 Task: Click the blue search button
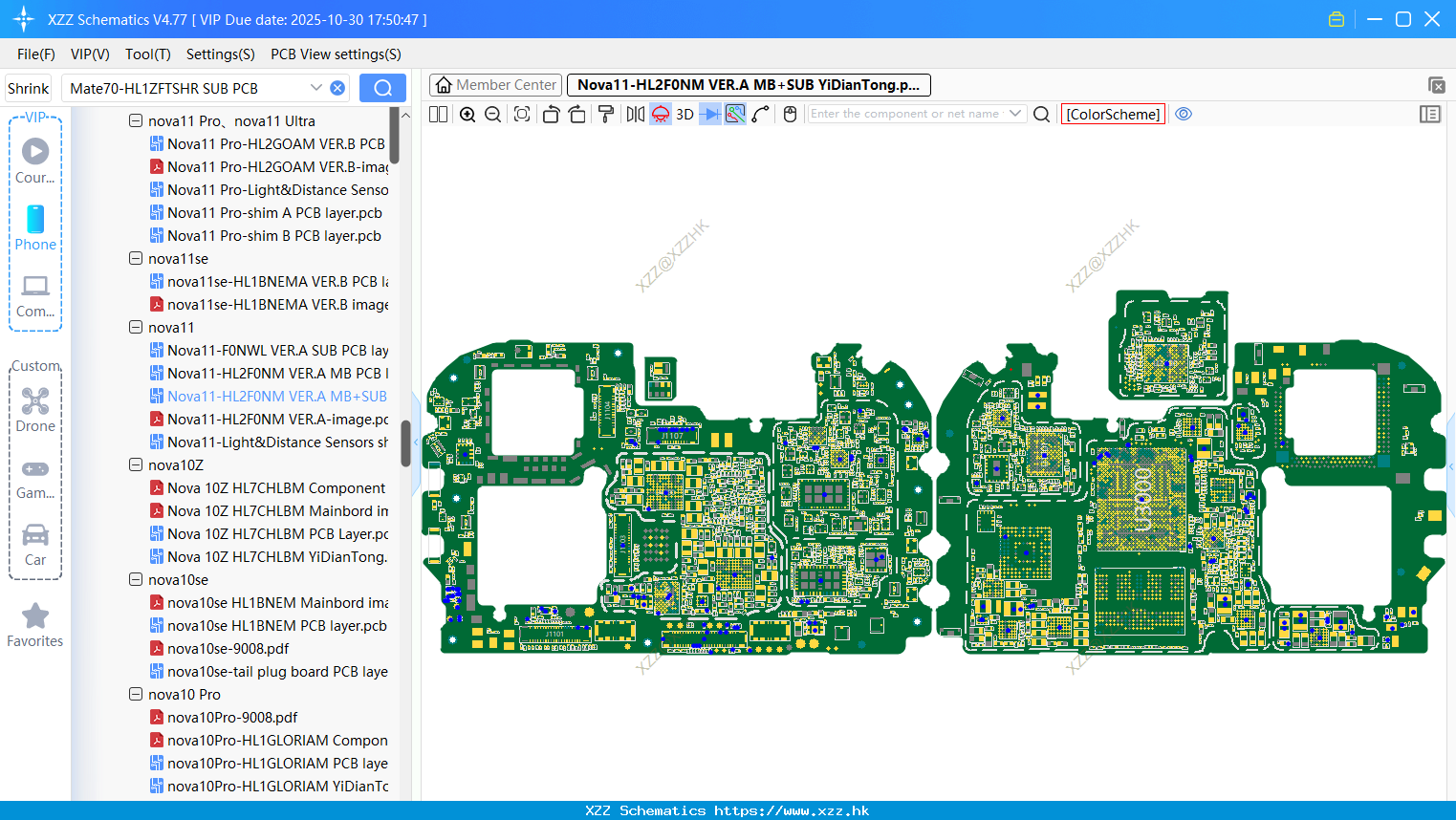point(382,88)
